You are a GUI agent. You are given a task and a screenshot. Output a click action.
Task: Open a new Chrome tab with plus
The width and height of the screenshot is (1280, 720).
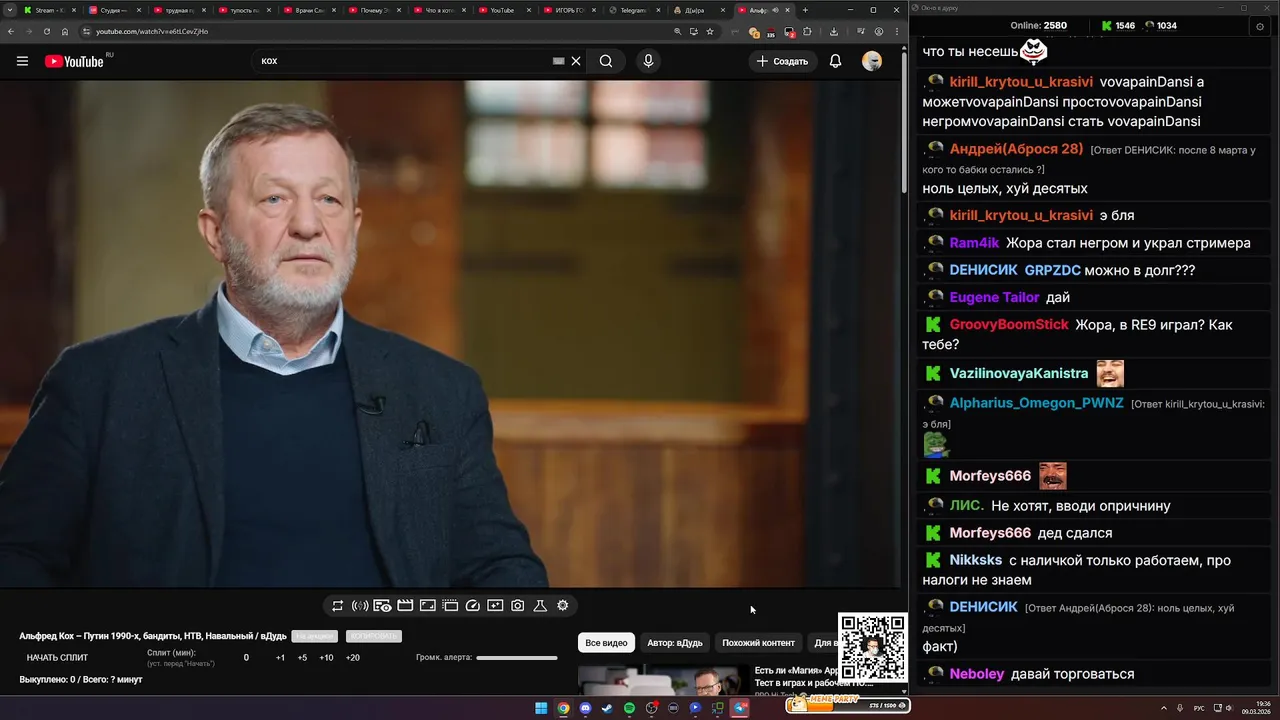click(805, 10)
